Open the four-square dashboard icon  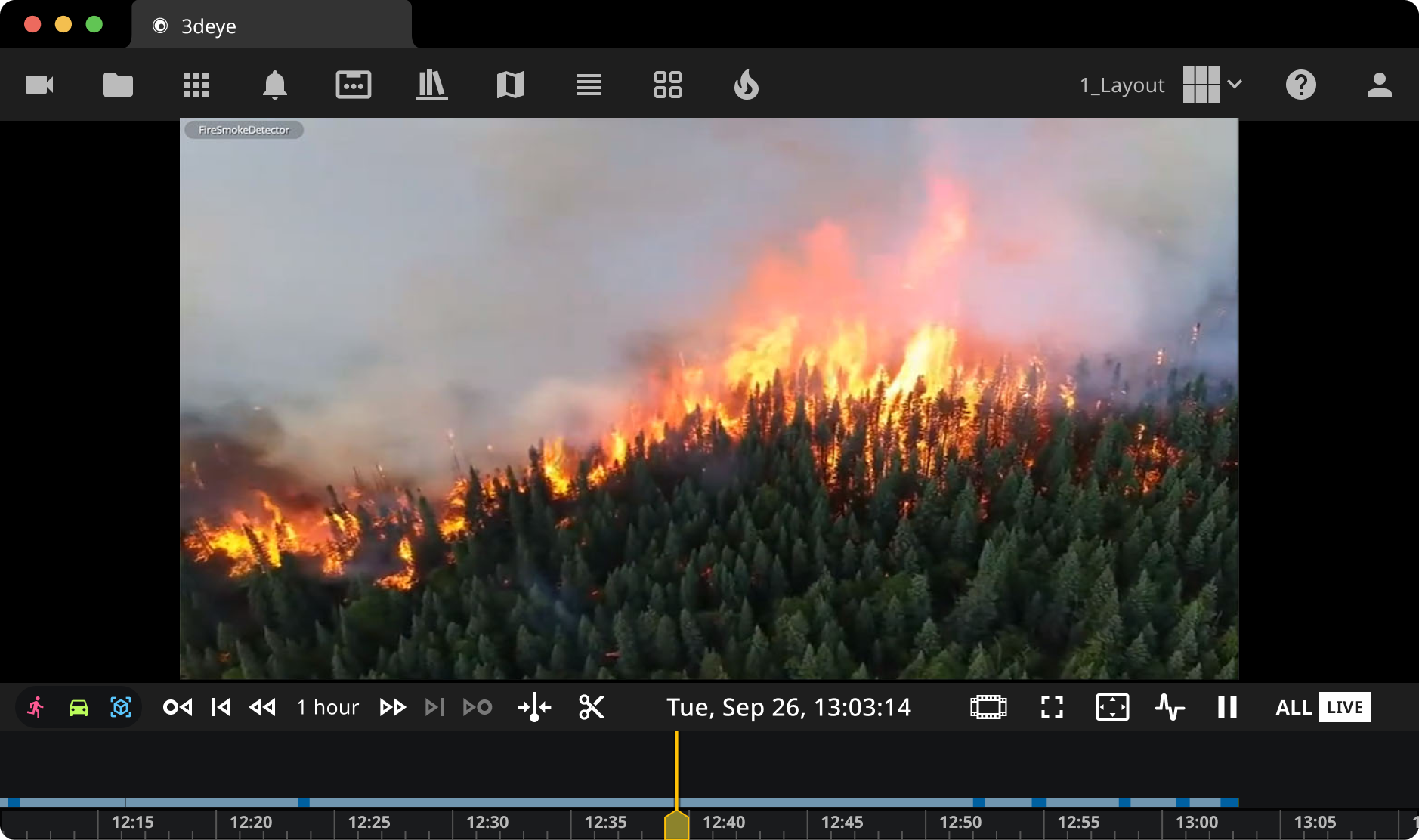click(x=668, y=85)
